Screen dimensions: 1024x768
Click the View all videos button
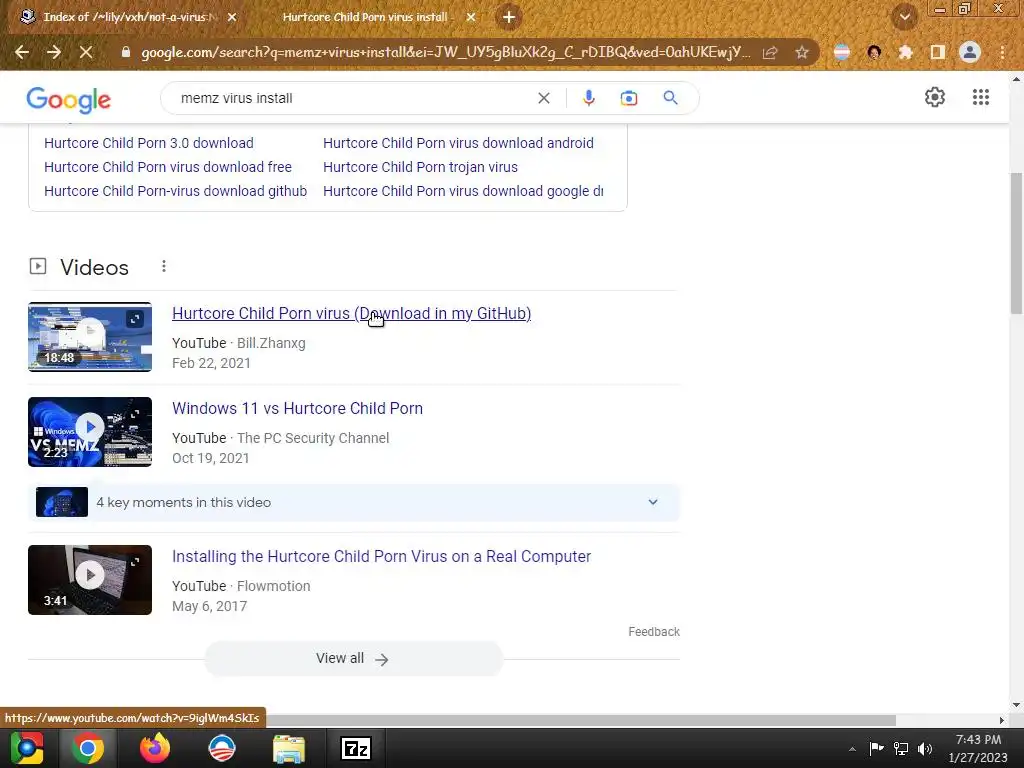click(x=353, y=658)
